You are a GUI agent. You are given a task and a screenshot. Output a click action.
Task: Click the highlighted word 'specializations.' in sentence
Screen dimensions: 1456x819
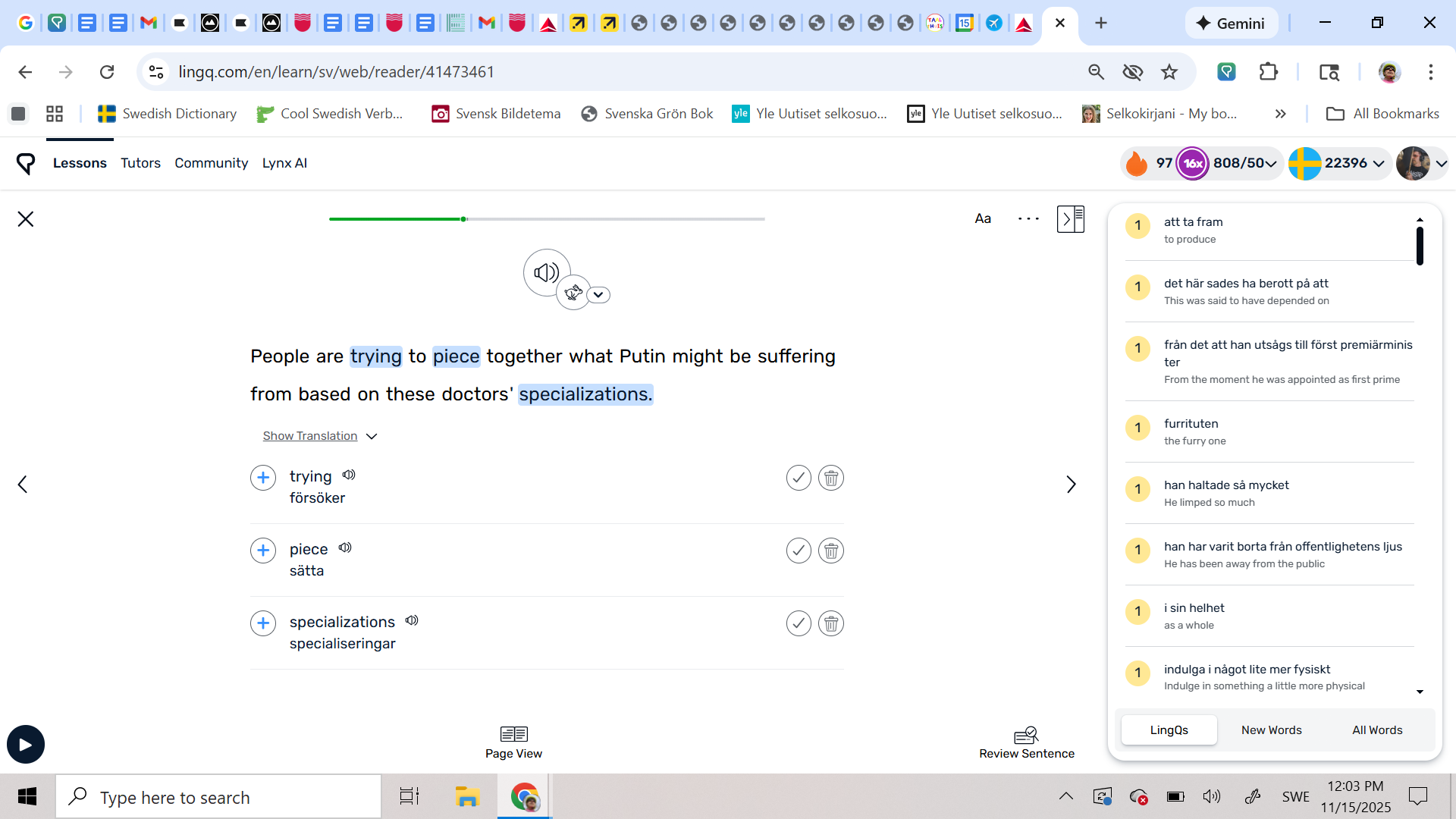(585, 394)
